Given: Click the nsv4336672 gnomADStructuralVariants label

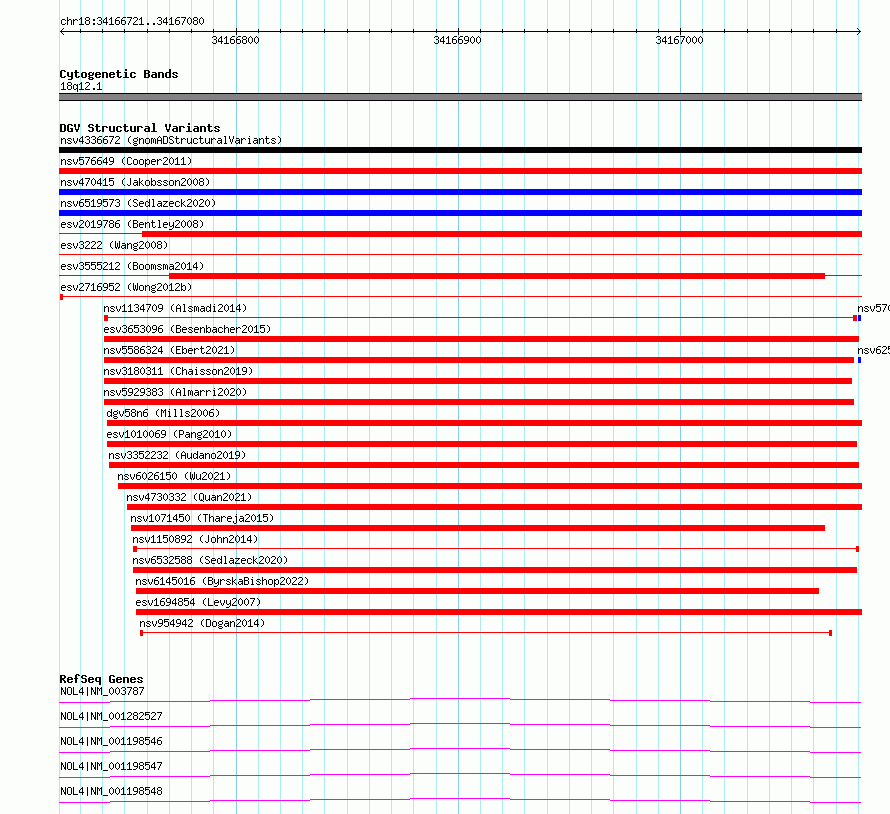Looking at the screenshot, I should coord(171,140).
